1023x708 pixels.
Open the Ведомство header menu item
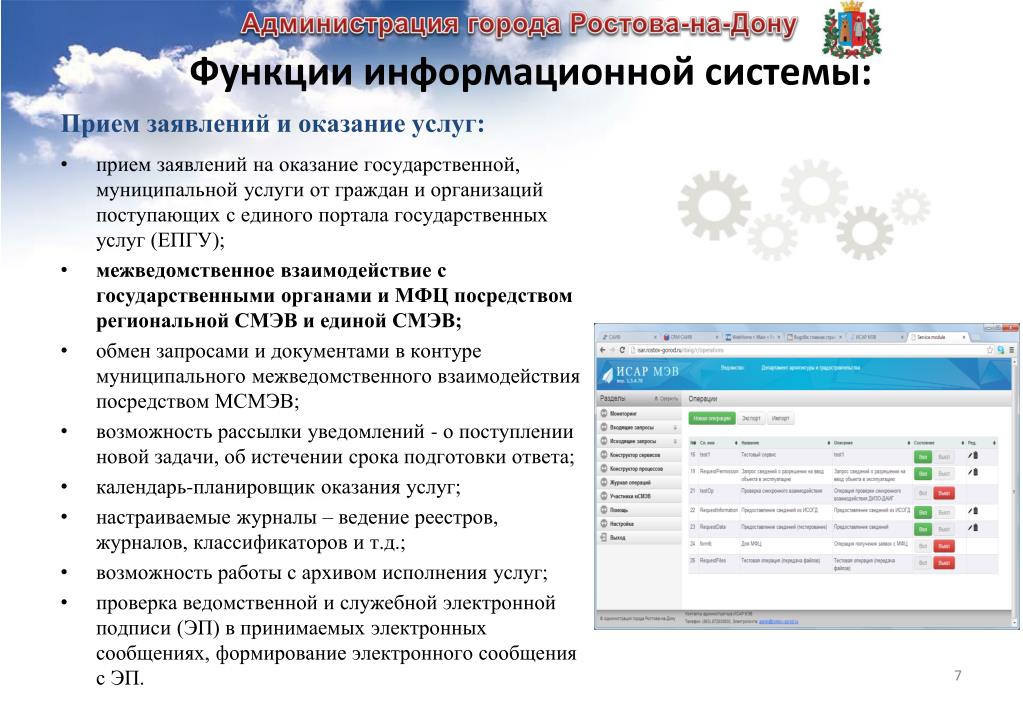pos(732,368)
